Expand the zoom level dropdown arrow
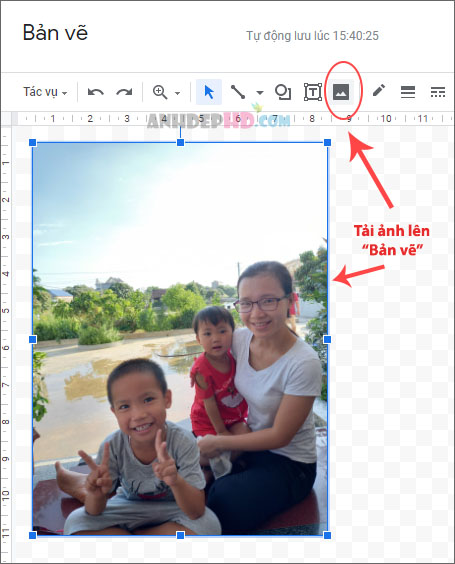The width and height of the screenshot is (455, 564). click(x=177, y=93)
